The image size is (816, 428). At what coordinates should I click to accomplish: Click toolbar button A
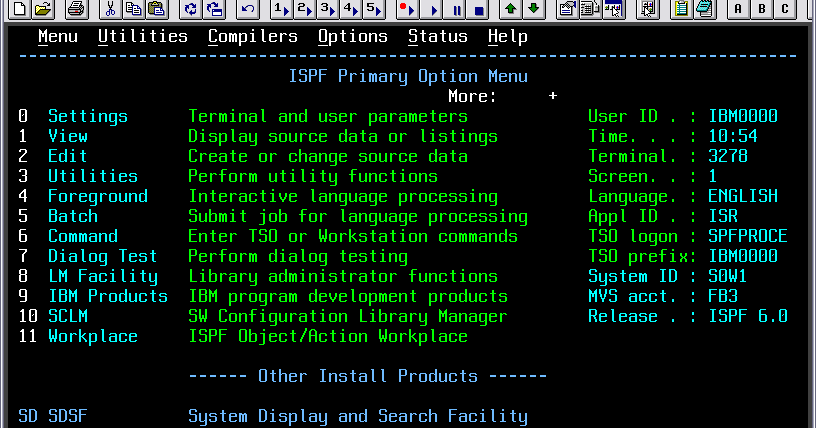pos(737,8)
